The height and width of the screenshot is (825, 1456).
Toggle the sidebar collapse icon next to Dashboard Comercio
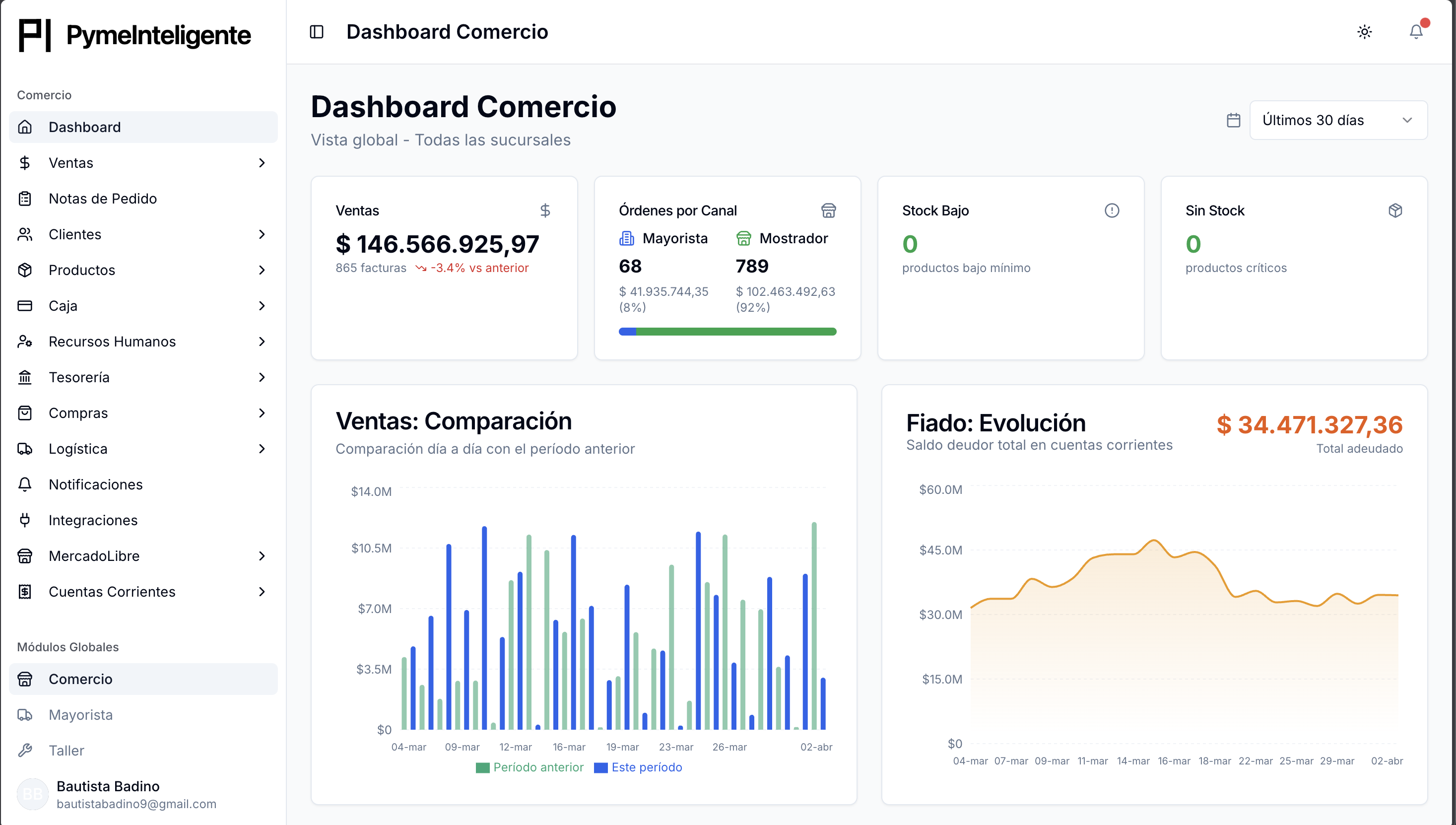316,32
